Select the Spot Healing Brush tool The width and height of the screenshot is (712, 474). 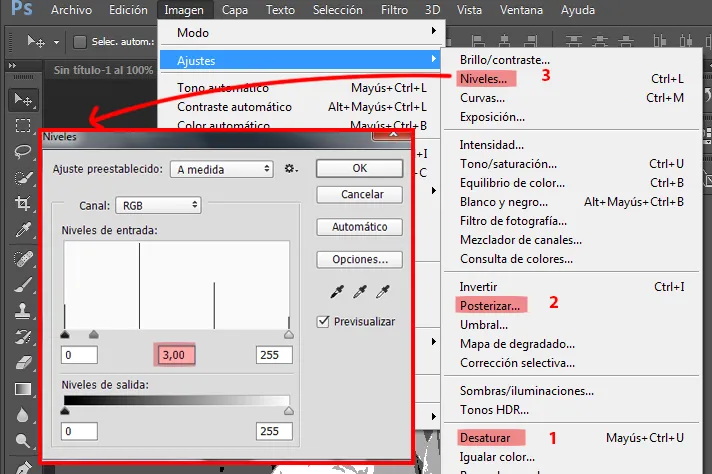[23, 259]
